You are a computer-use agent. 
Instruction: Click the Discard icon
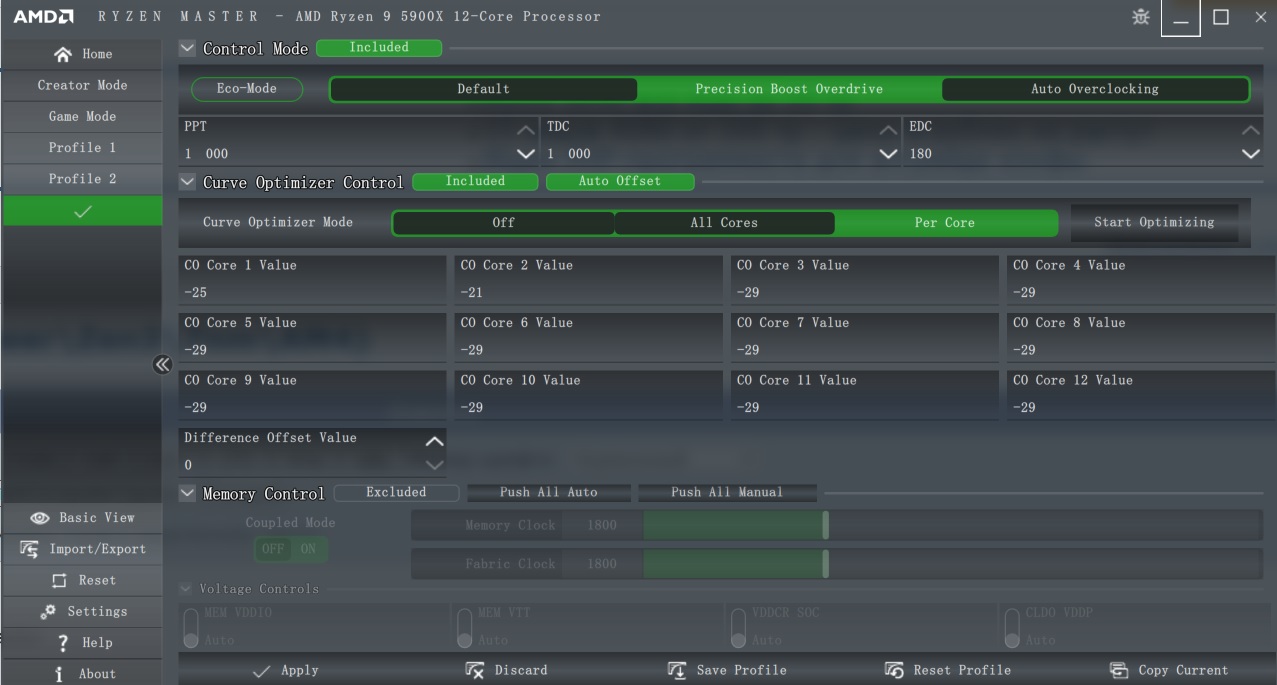(475, 670)
